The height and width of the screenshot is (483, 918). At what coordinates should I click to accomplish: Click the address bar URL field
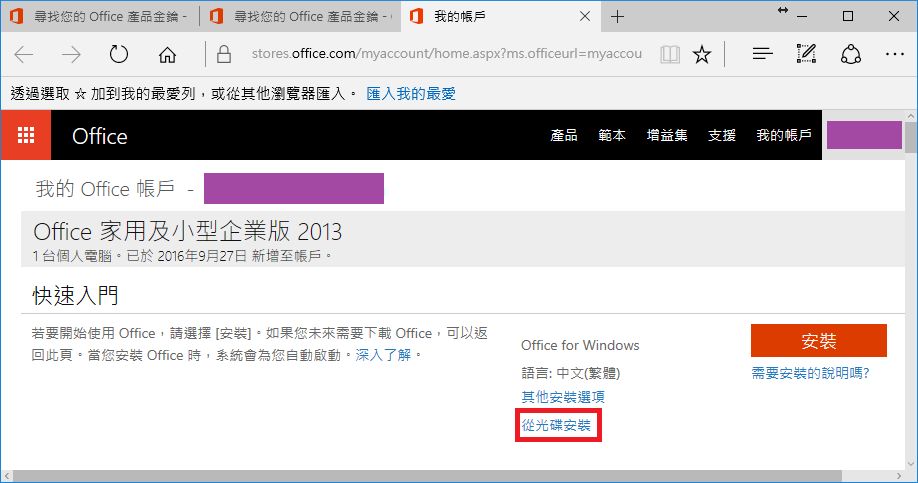pos(446,54)
